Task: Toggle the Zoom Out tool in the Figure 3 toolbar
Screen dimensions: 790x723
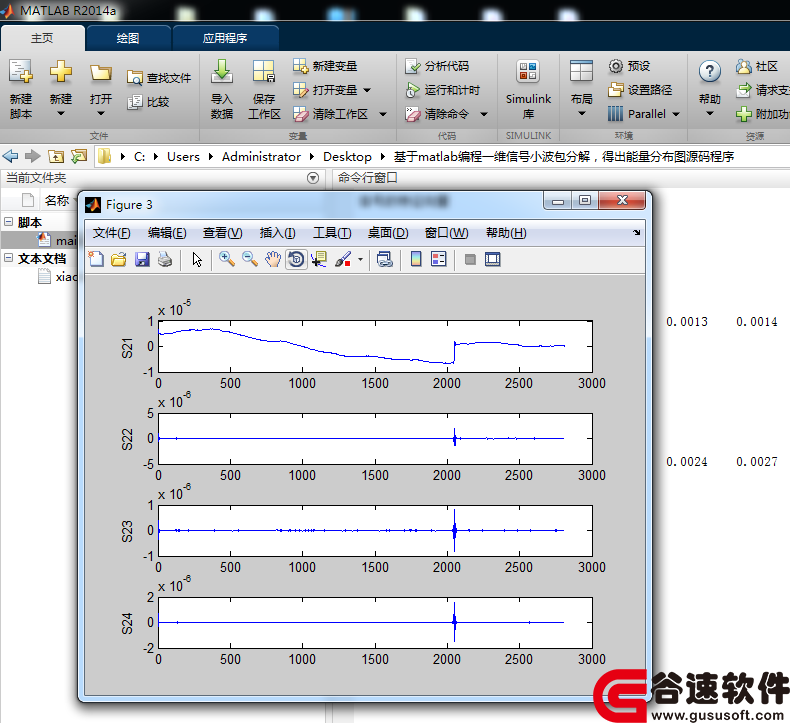Action: point(250,259)
